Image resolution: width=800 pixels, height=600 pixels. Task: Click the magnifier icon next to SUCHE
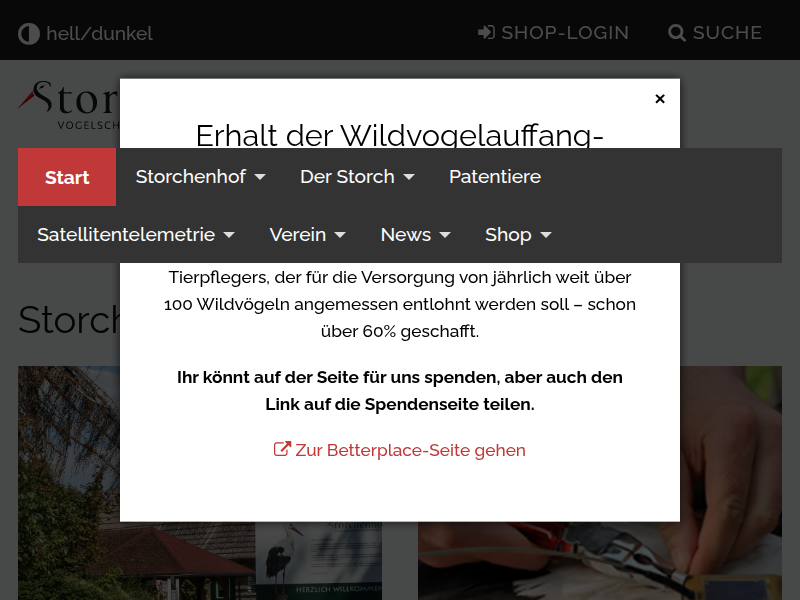coord(678,33)
